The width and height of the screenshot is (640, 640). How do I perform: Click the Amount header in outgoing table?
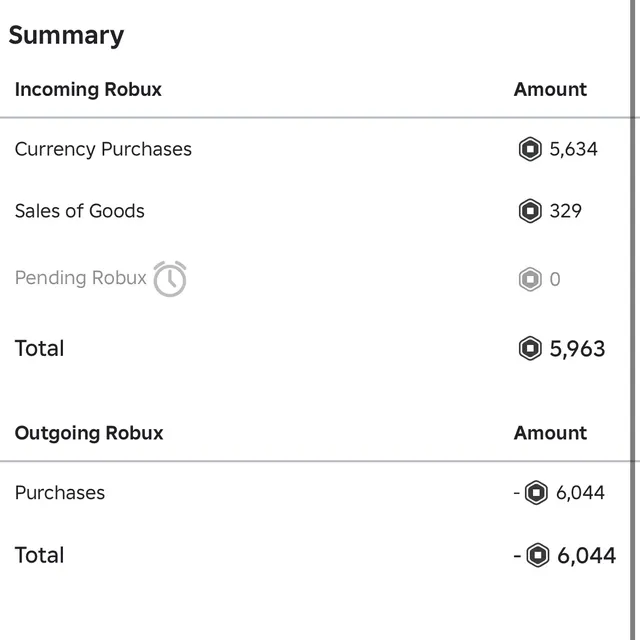[x=550, y=433]
